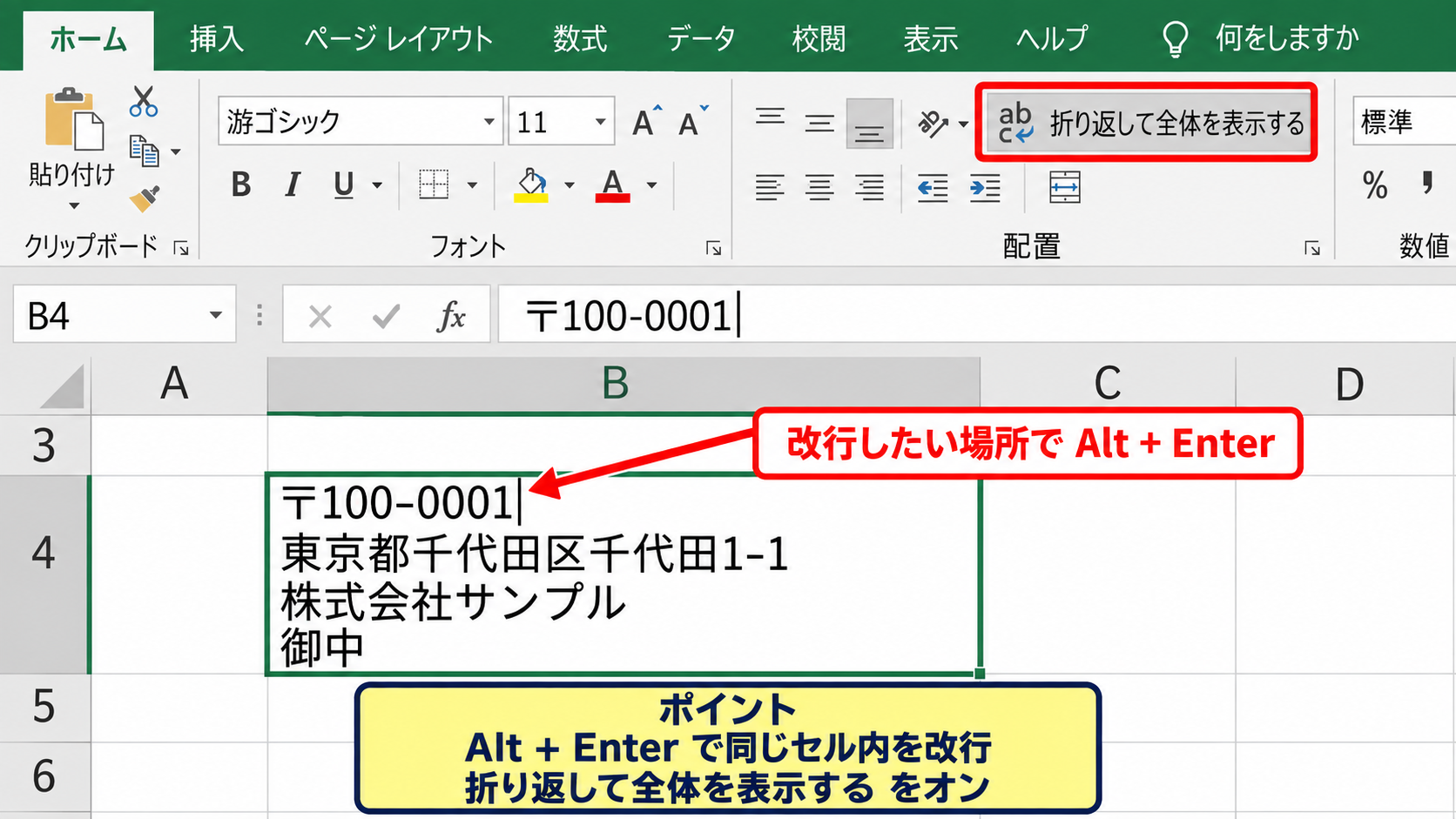Toggle bottom vertical alignment button
This screenshot has width=1456, height=819.
click(x=869, y=124)
